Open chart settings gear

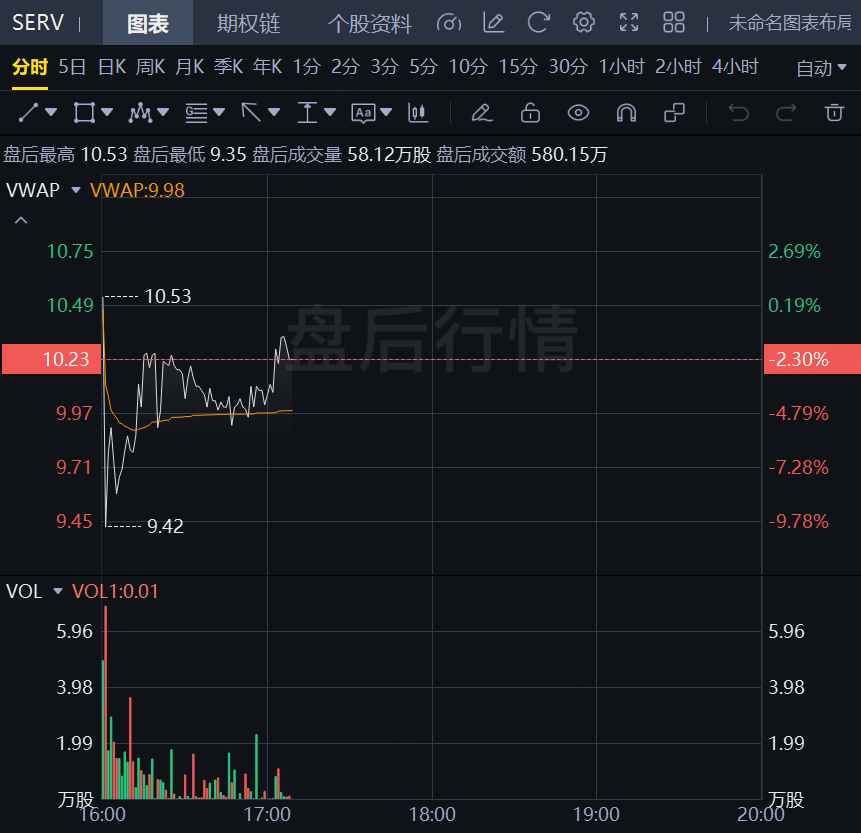click(584, 23)
